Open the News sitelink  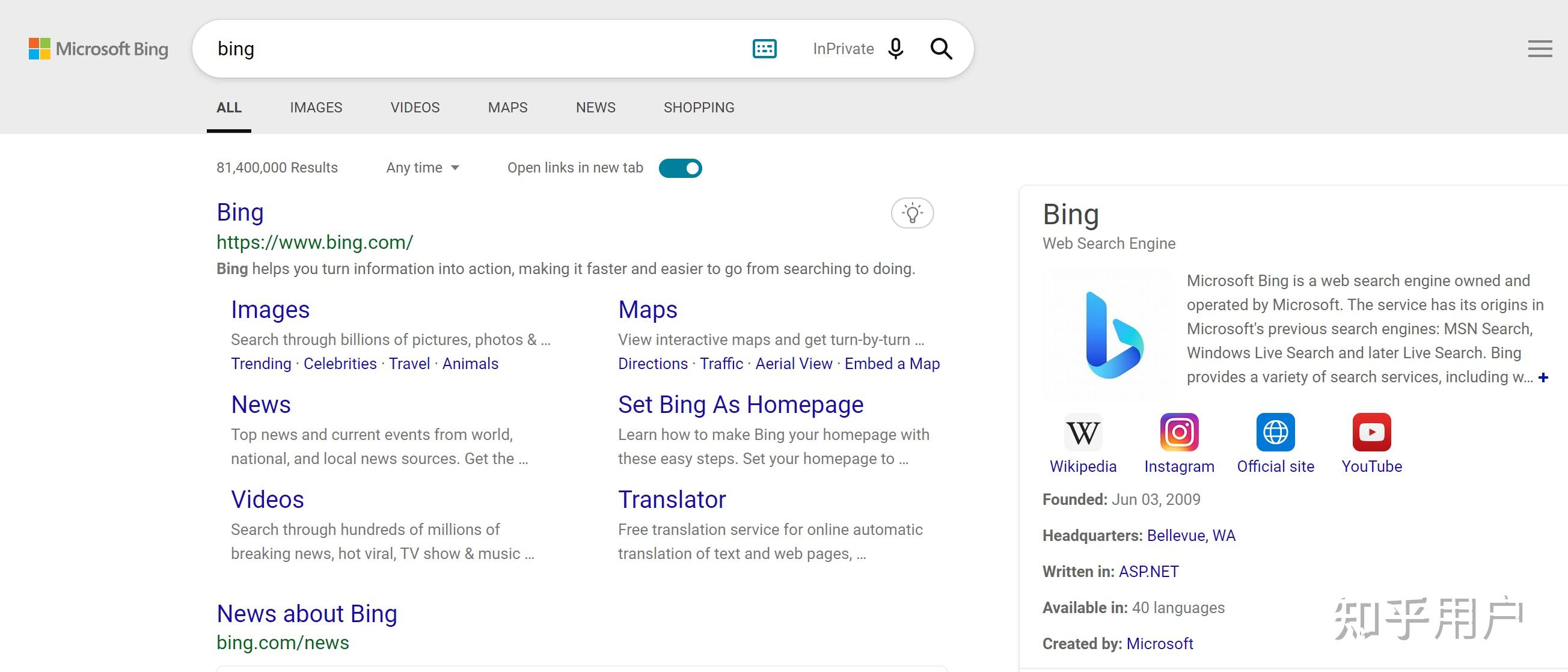[260, 405]
